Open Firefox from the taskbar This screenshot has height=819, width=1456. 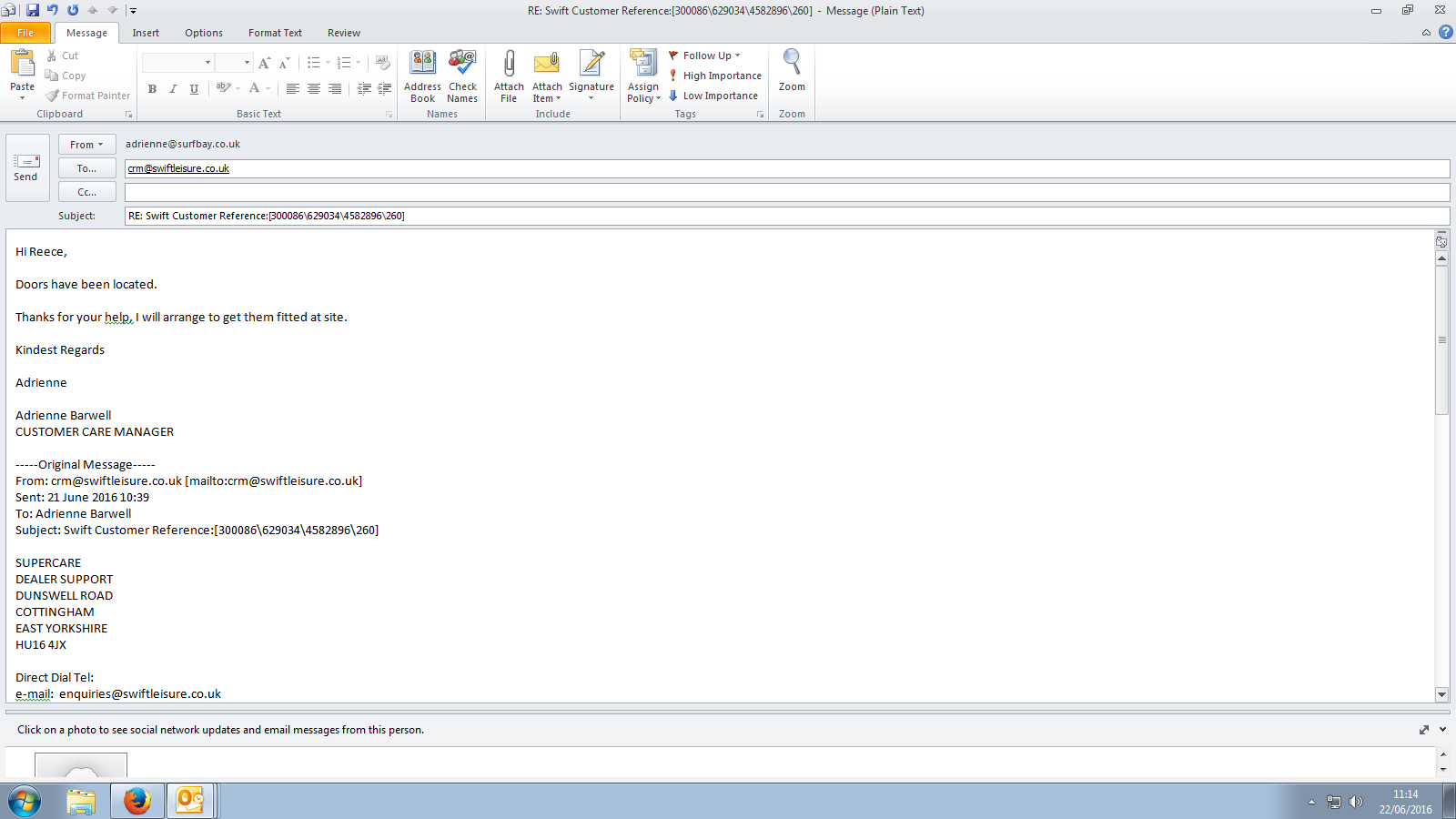[x=137, y=801]
